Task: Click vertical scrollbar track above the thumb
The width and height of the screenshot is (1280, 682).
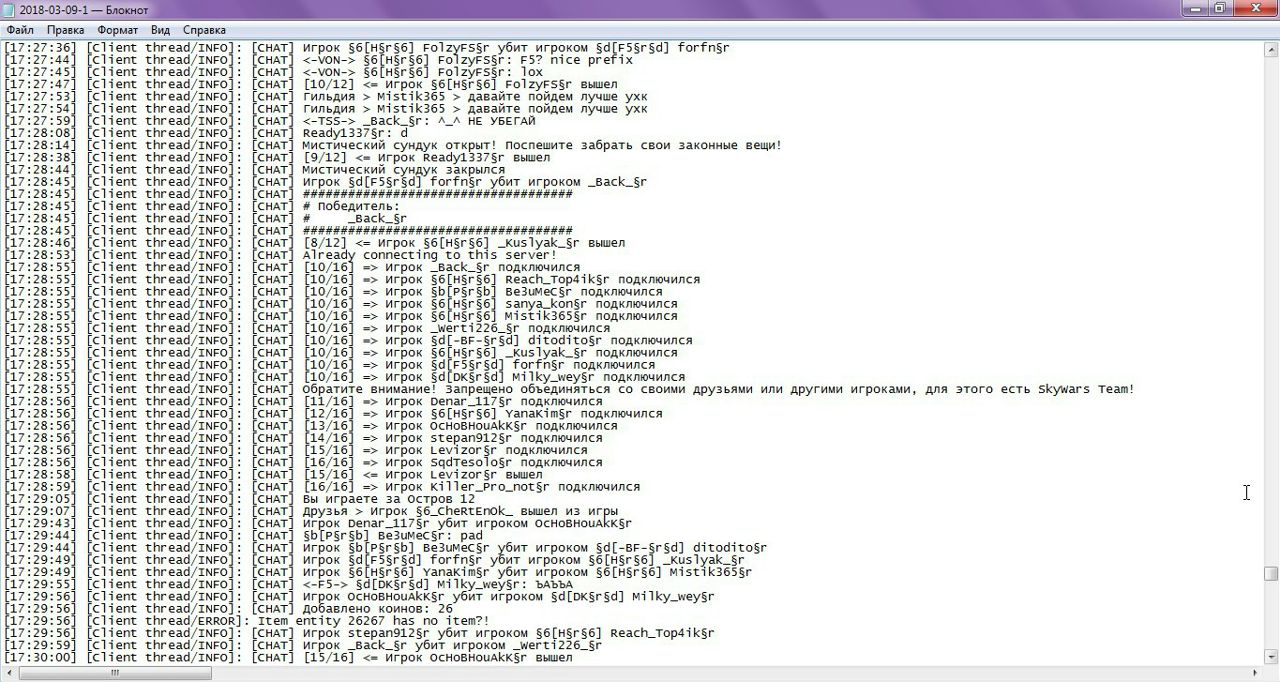Action: (x=1270, y=300)
